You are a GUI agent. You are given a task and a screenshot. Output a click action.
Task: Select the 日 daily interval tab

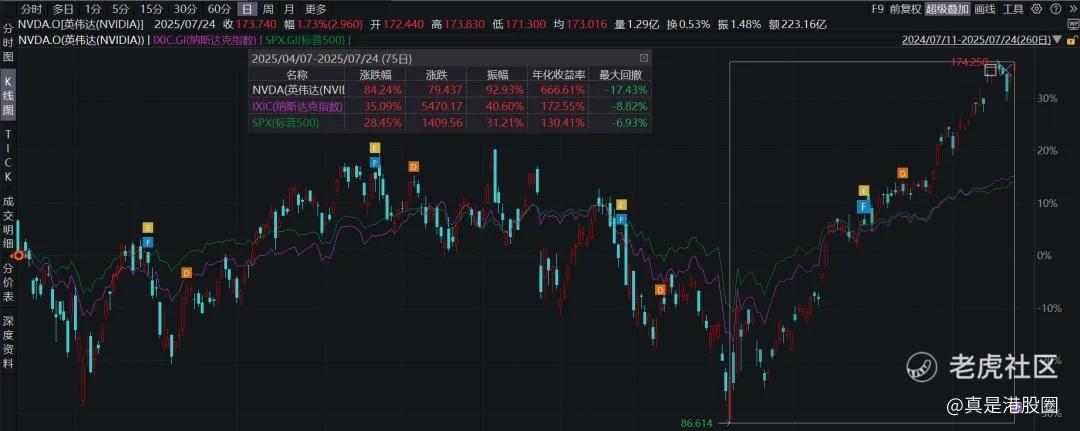[x=246, y=9]
